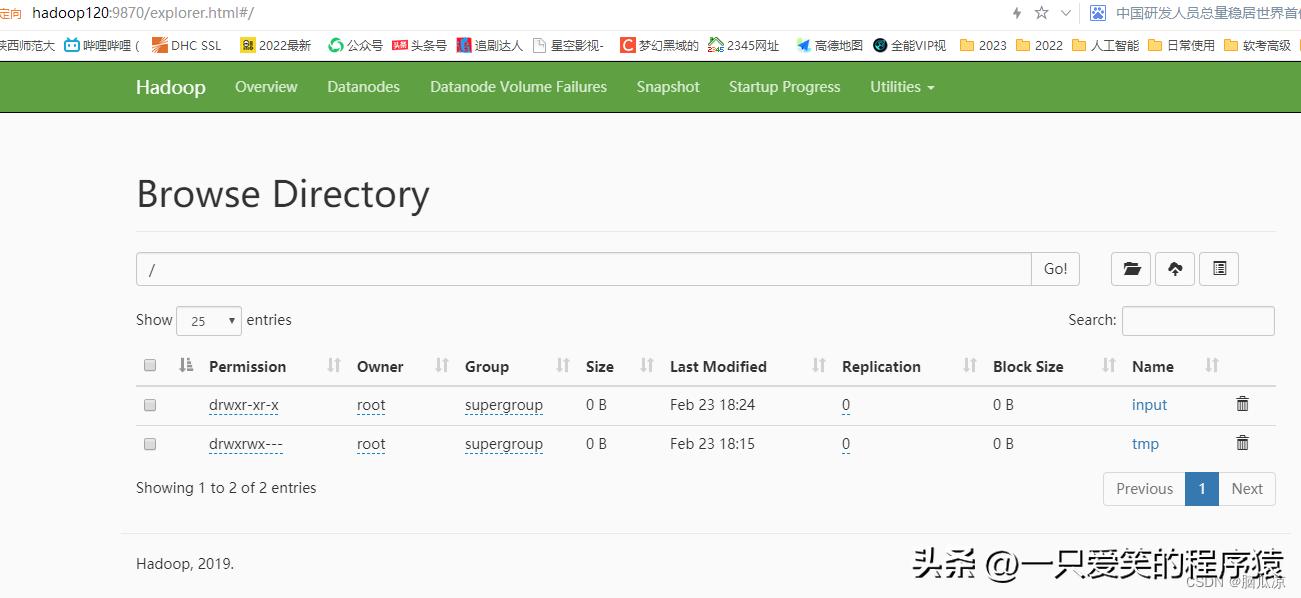Check the checkbox for the tmp row

(150, 444)
